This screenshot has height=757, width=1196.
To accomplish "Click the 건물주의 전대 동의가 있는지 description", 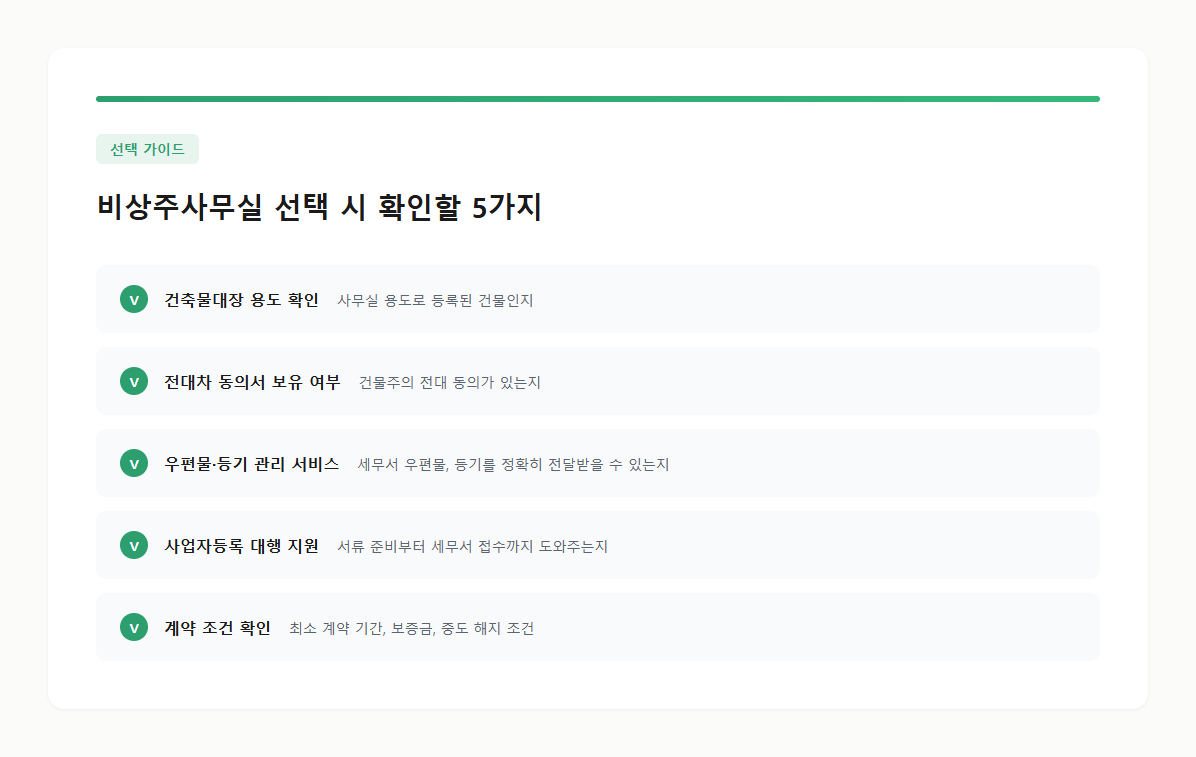I will click(451, 381).
